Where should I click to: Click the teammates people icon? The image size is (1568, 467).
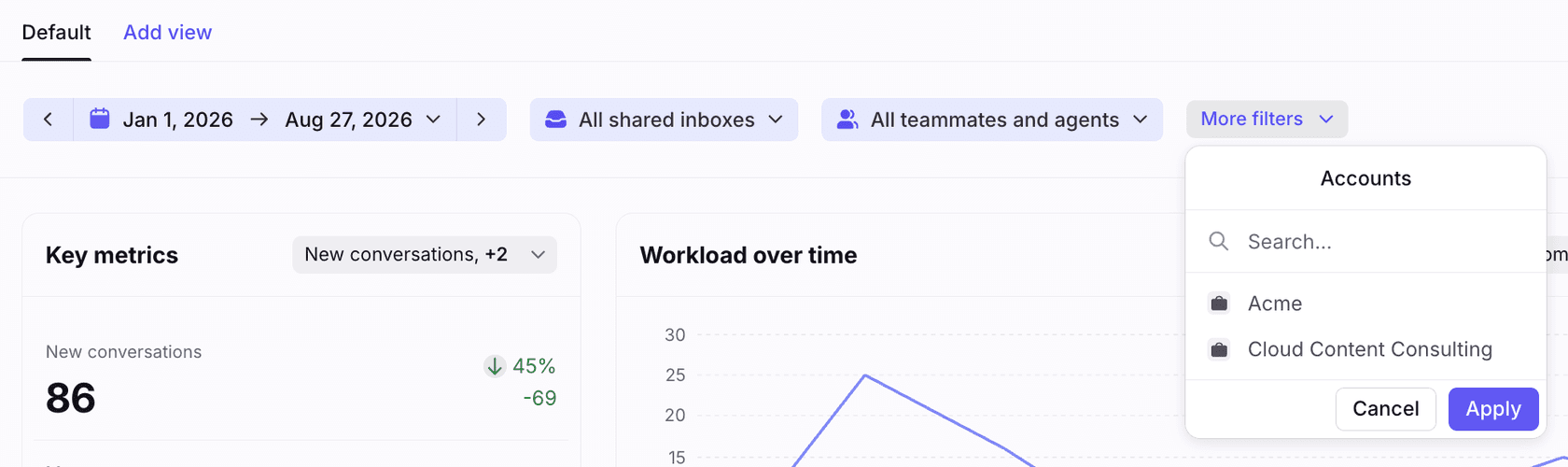click(x=847, y=120)
